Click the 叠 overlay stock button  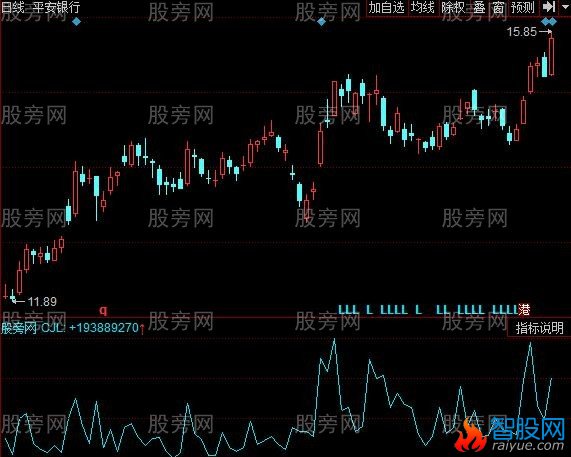point(479,8)
